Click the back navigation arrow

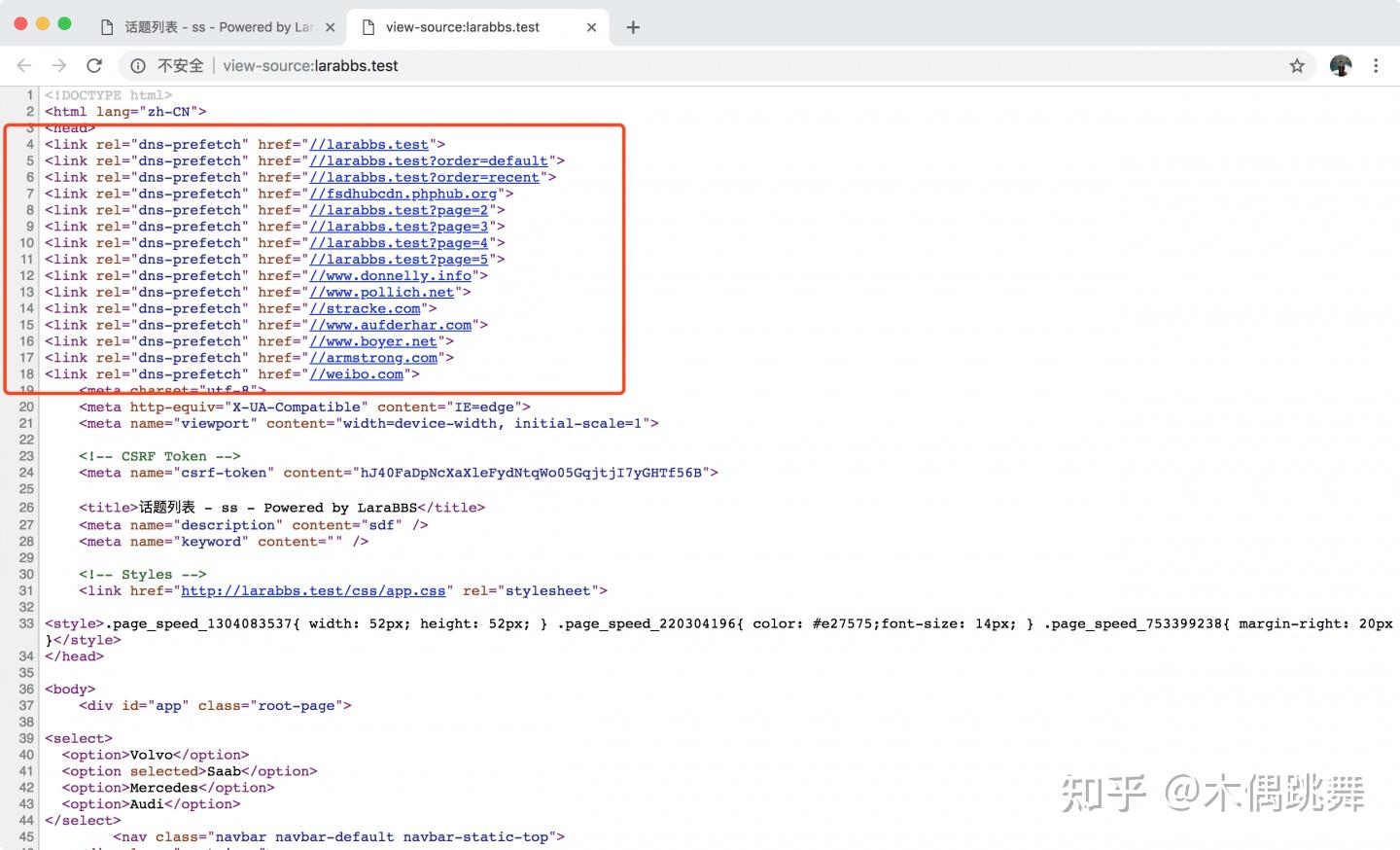pos(23,65)
